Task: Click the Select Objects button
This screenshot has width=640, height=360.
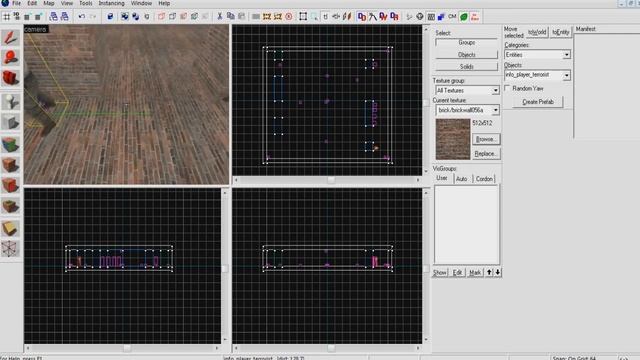Action: click(x=467, y=55)
